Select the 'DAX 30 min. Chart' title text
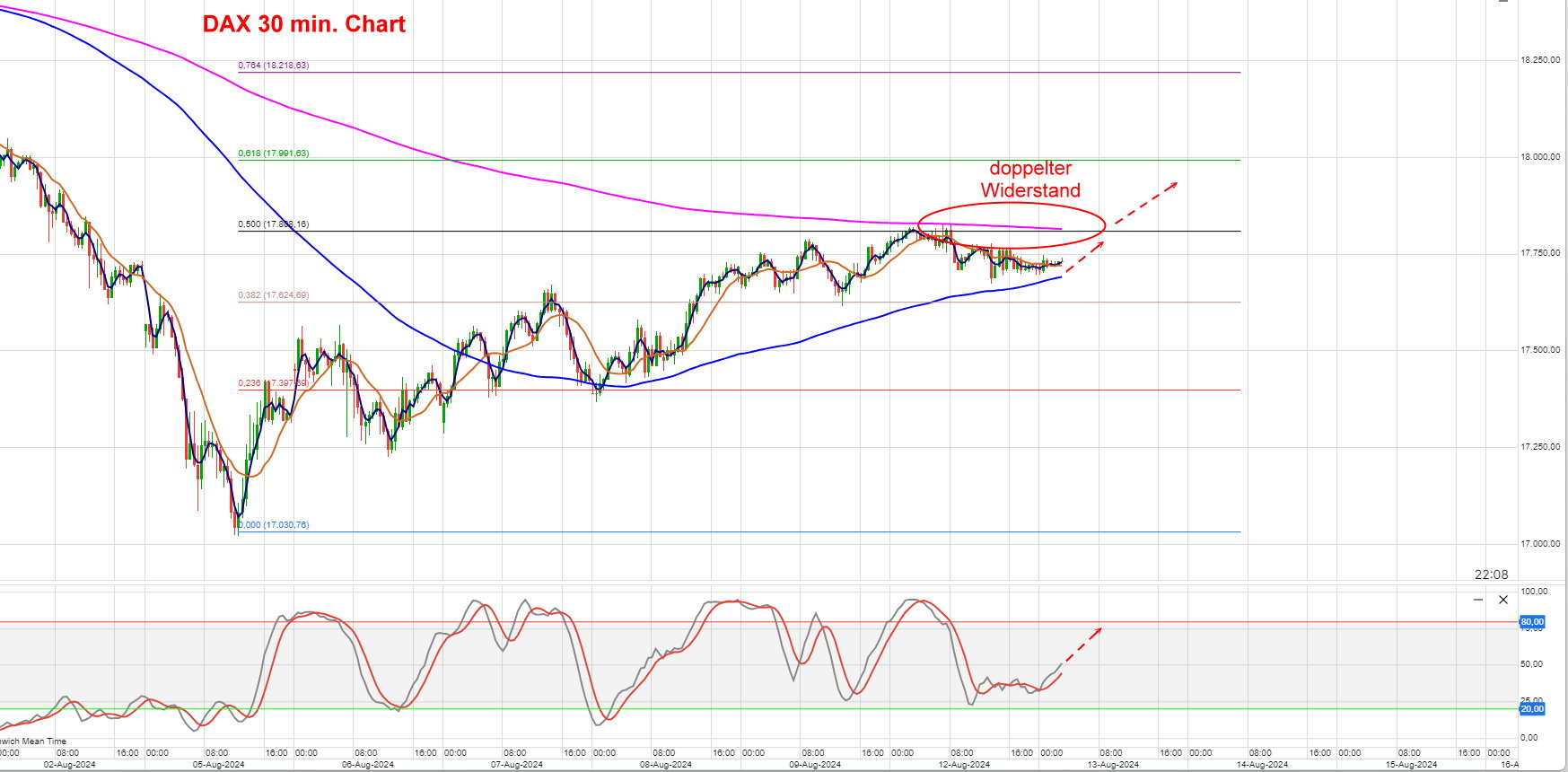This screenshot has height=772, width=1568. (304, 24)
